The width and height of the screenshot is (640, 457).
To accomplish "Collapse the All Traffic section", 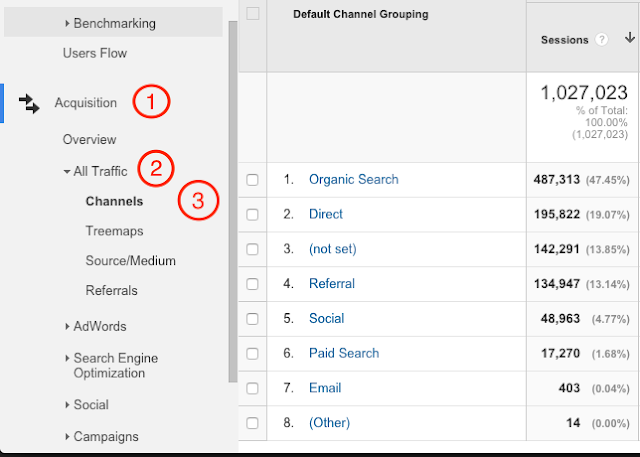I will (x=66, y=172).
